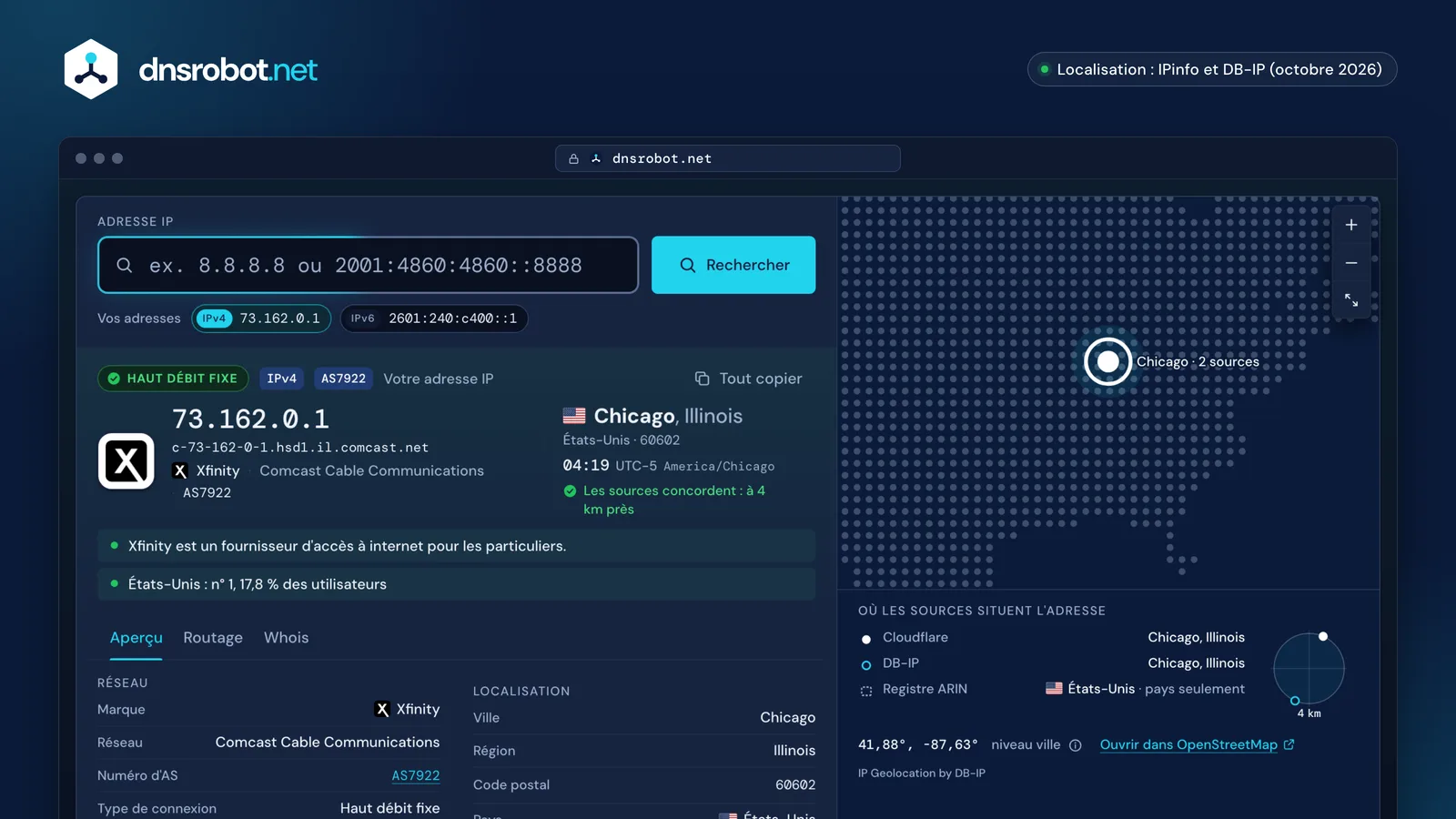
Task: Click hostname c-73-162-0-1.hsd1.il.comcast.net
Action: pyautogui.click(x=300, y=448)
